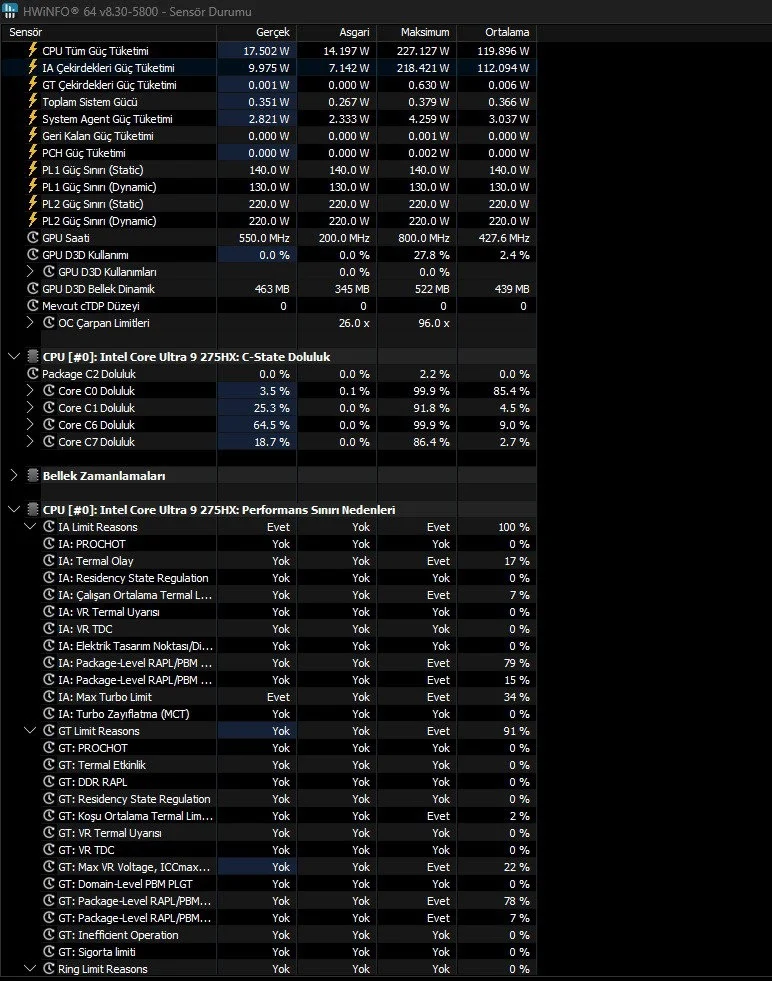The width and height of the screenshot is (772, 981).
Task: Click clock icon of IA: PROCHOT
Action: pyautogui.click(x=49, y=543)
